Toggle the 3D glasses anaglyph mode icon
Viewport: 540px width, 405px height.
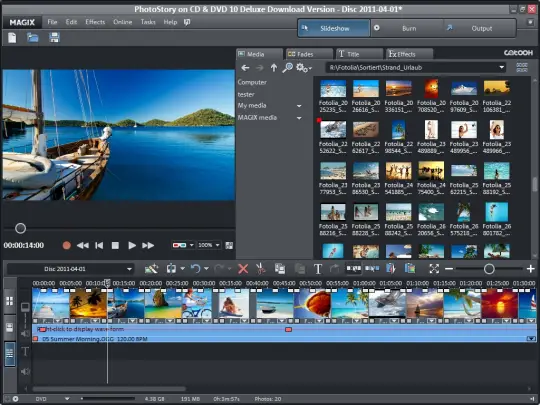coord(179,245)
